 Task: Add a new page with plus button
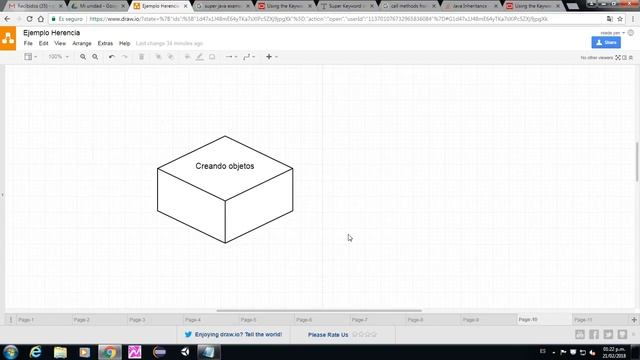point(634,320)
